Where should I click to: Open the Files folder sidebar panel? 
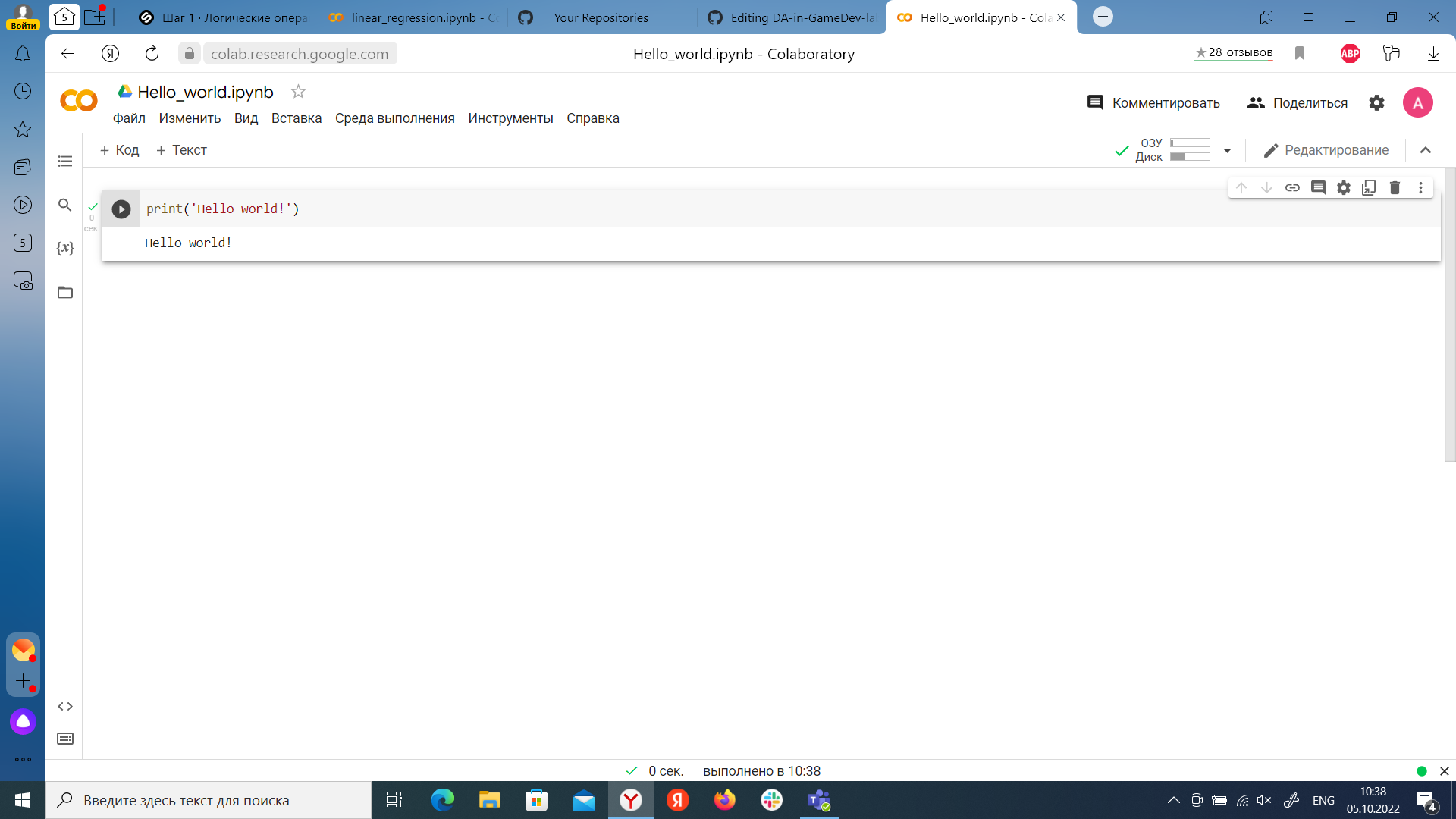pyautogui.click(x=65, y=293)
